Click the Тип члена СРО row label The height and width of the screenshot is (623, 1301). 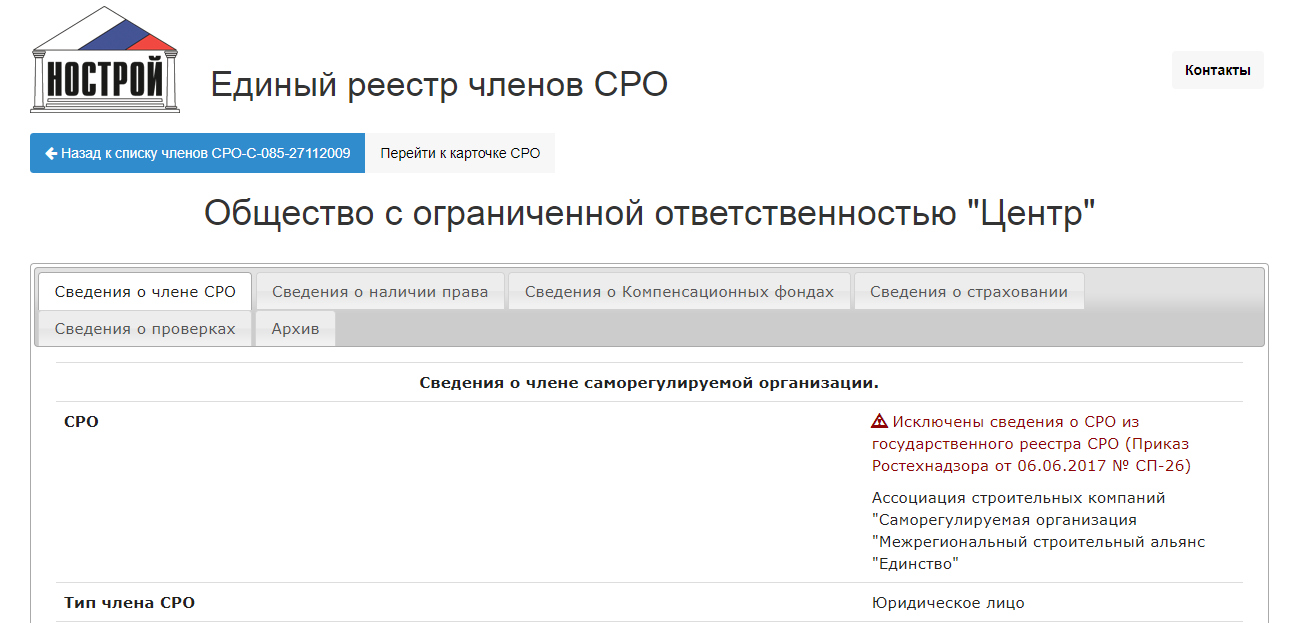pyautogui.click(x=129, y=603)
